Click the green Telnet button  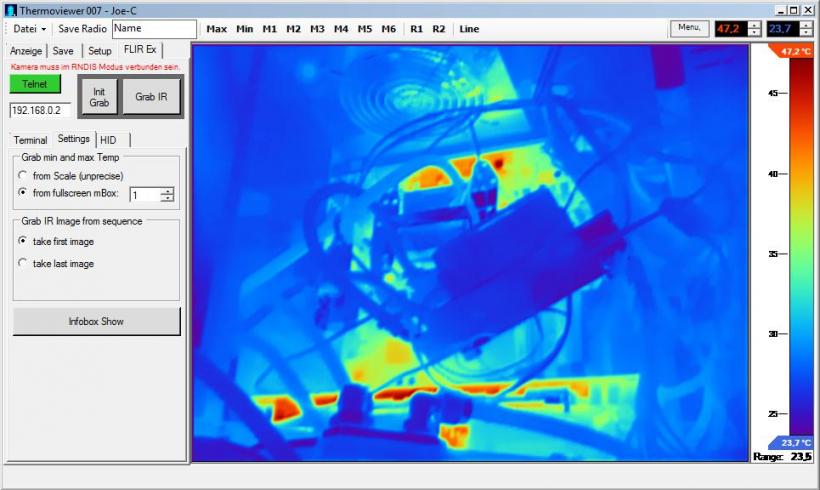coord(35,85)
